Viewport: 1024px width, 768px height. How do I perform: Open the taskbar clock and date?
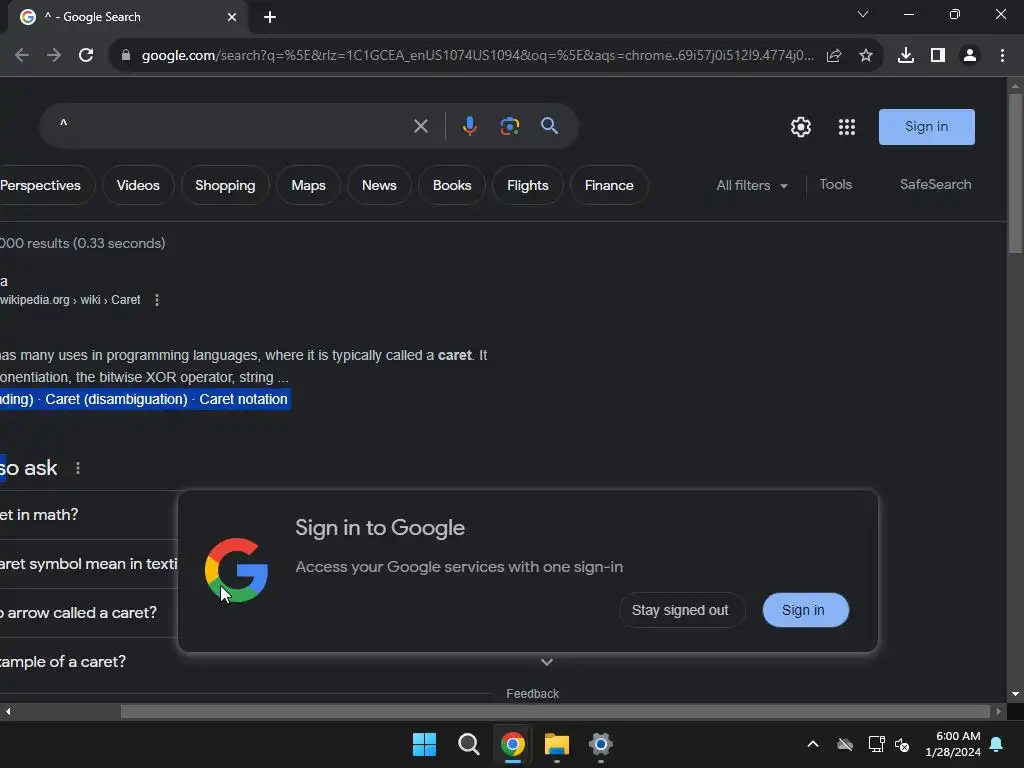(953, 744)
